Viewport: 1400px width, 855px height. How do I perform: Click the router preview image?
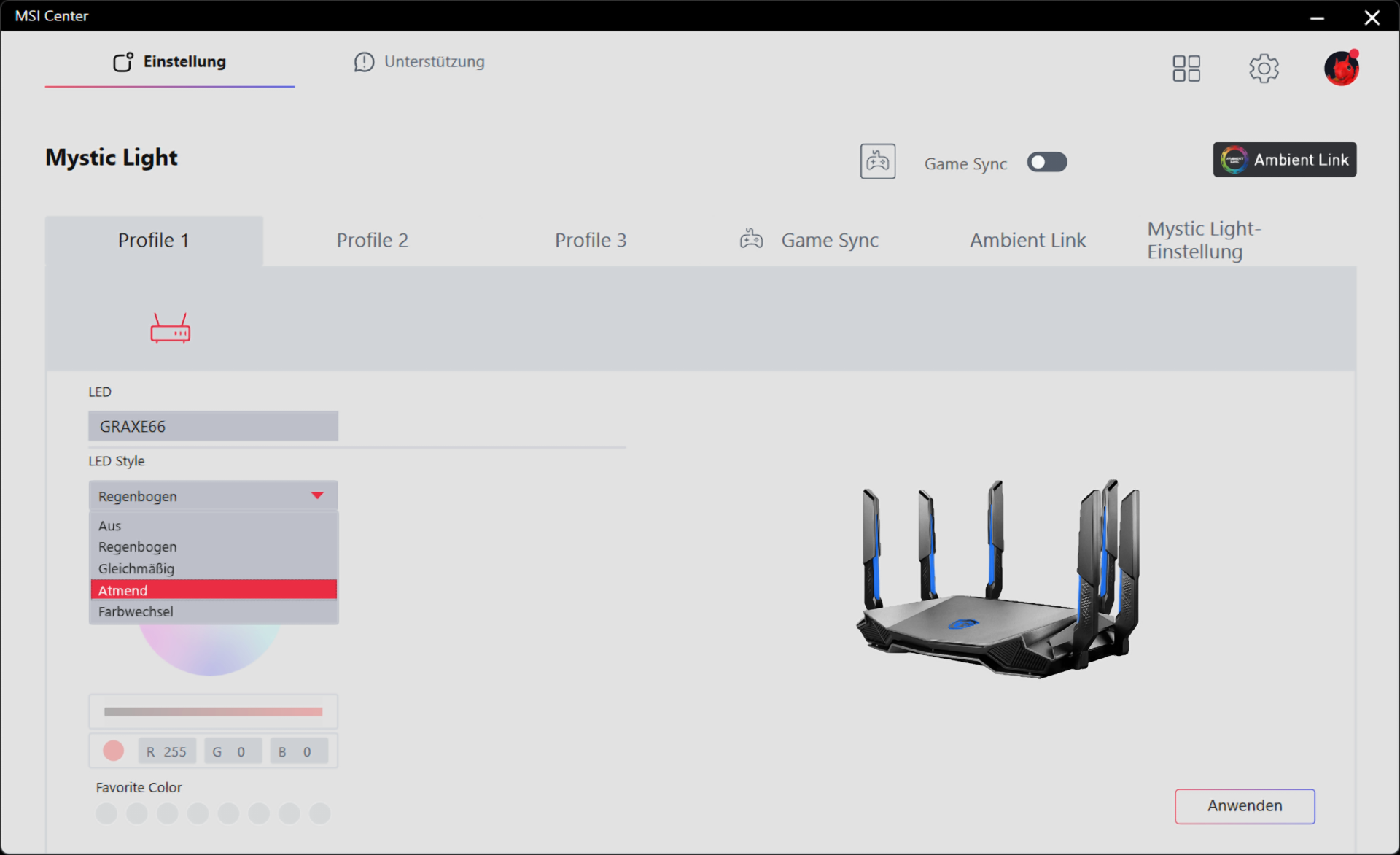pyautogui.click(x=997, y=579)
